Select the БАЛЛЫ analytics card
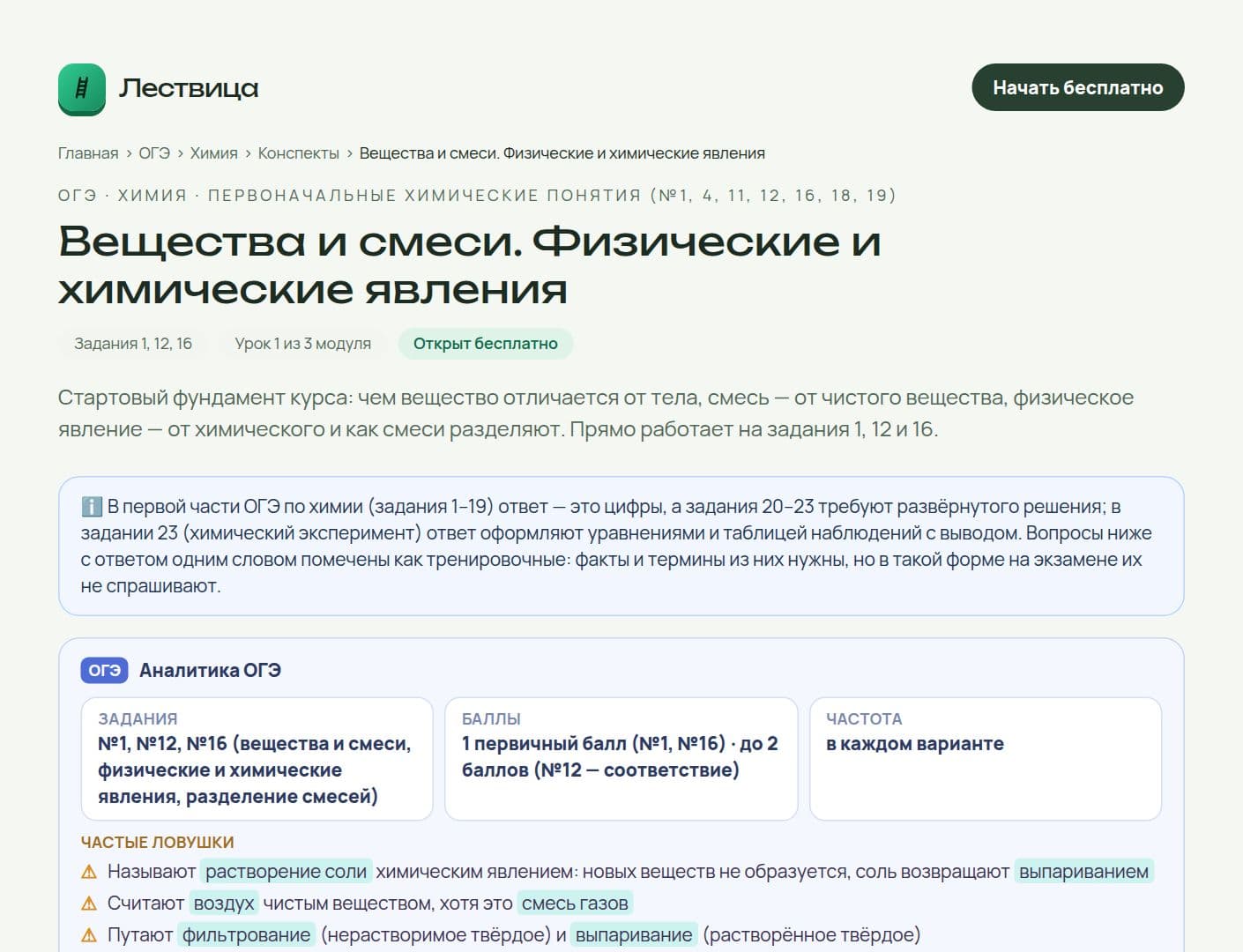Screen dimensions: 1243x952 pos(621,759)
